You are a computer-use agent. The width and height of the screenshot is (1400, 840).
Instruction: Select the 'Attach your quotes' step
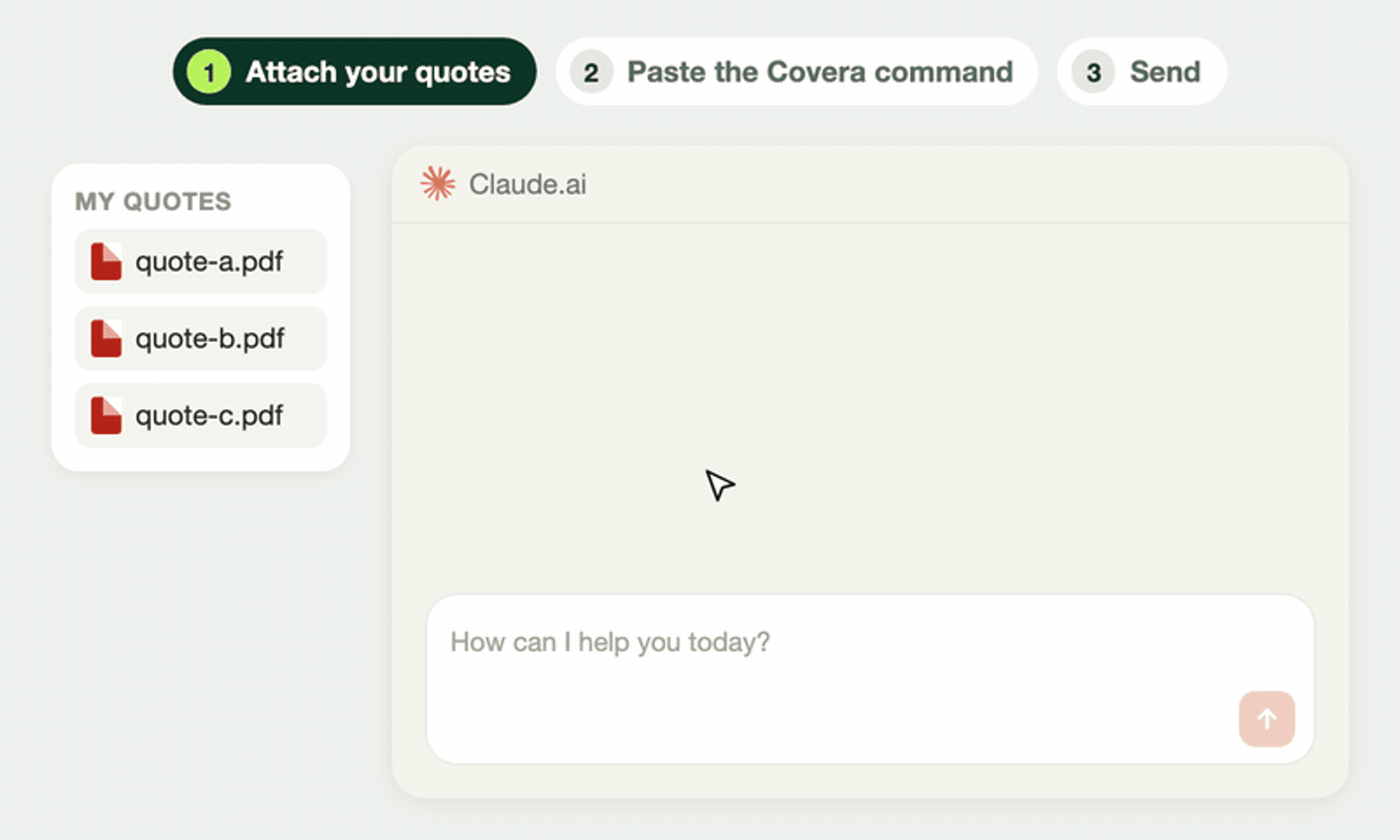pos(354,71)
